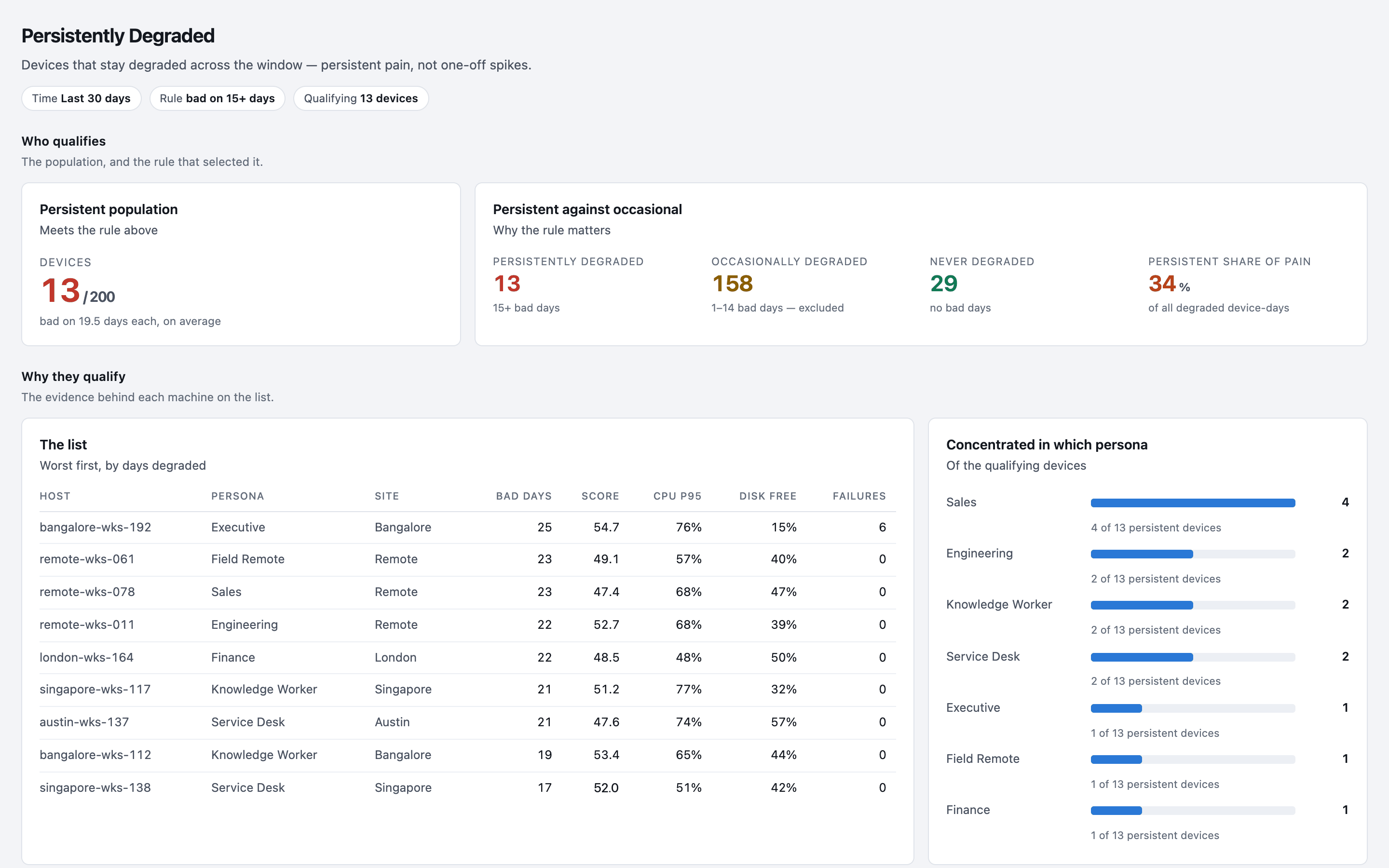Select host remote-wks-061
Image resolution: width=1389 pixels, height=868 pixels.
(87, 558)
